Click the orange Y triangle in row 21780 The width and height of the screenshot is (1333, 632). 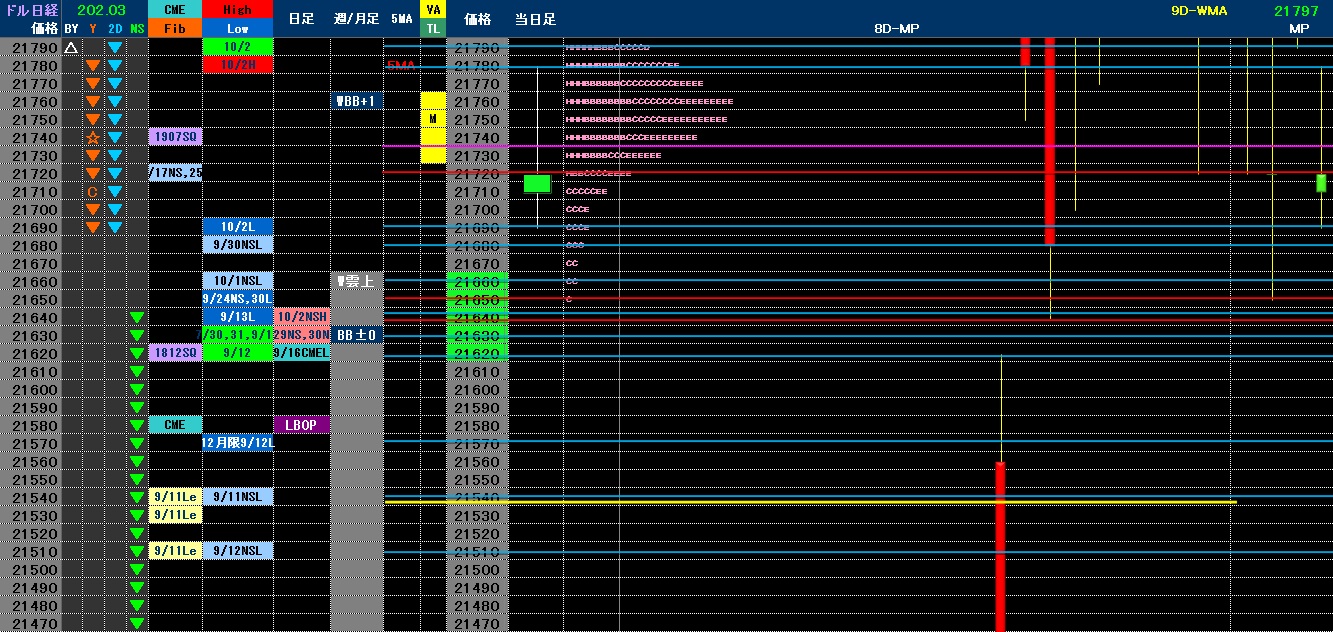pyautogui.click(x=93, y=66)
